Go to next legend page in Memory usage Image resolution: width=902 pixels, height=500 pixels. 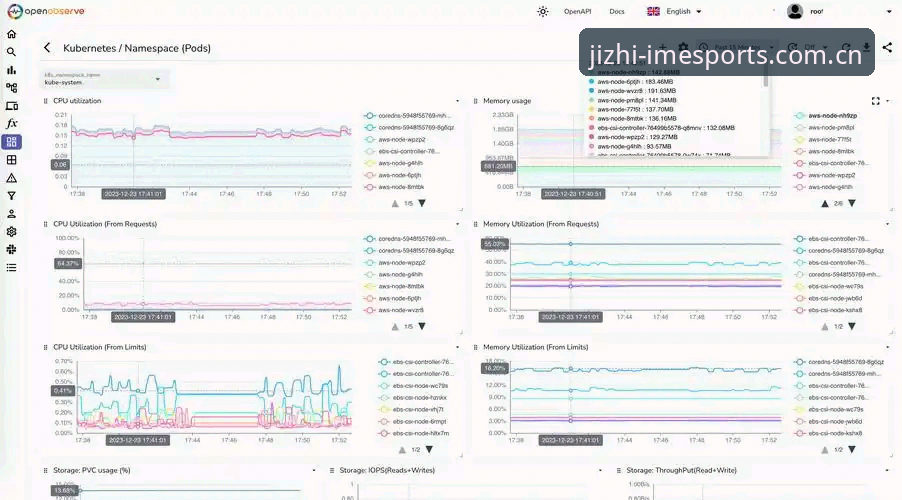click(x=852, y=203)
